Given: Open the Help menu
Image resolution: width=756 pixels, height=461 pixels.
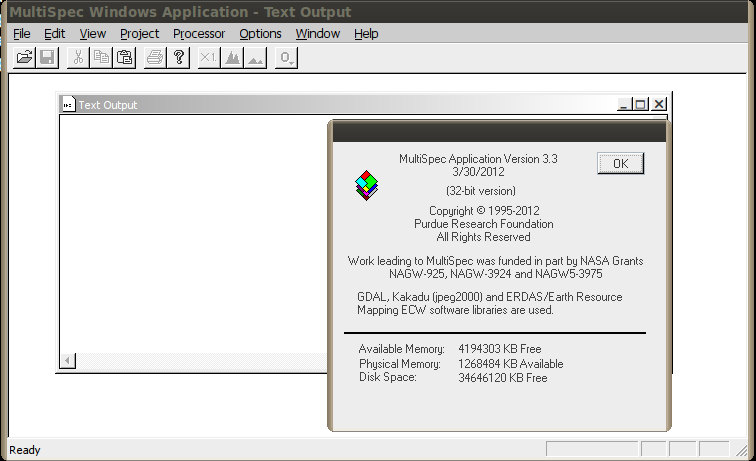Looking at the screenshot, I should (x=366, y=34).
